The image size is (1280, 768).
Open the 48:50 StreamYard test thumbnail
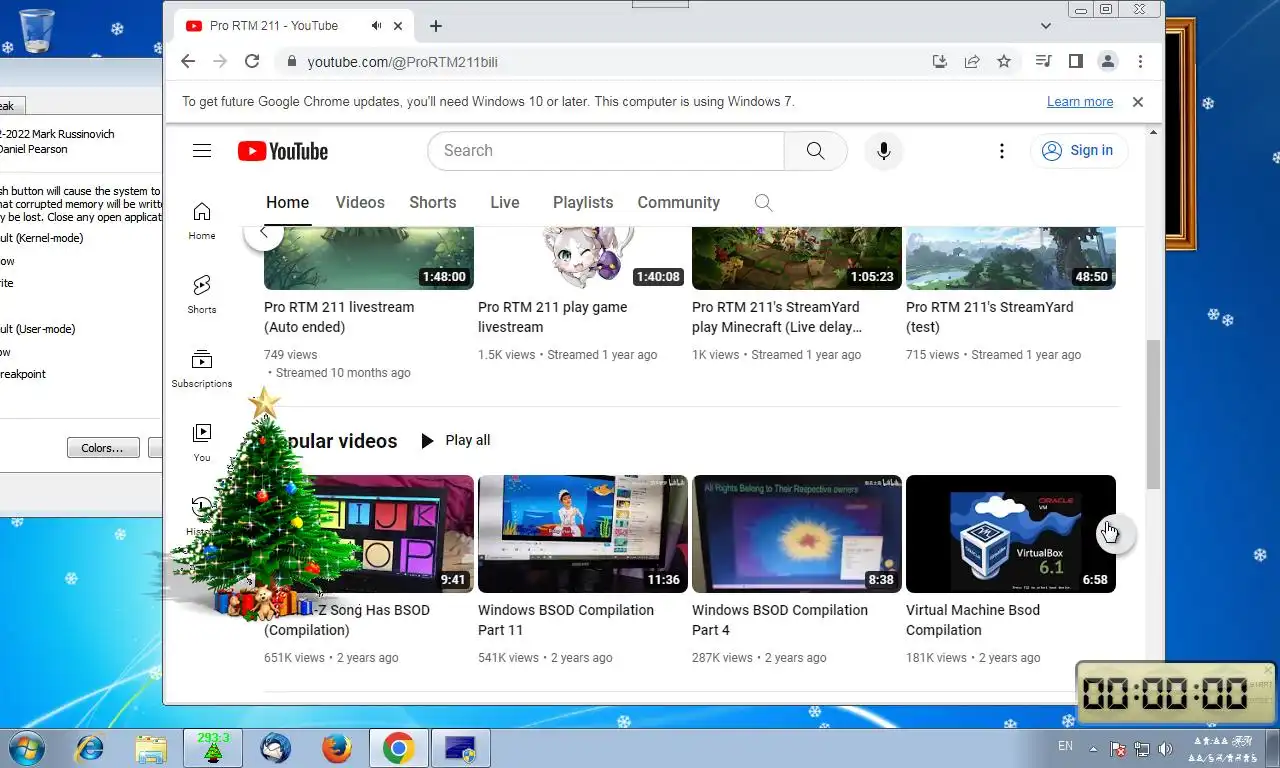tap(1011, 259)
